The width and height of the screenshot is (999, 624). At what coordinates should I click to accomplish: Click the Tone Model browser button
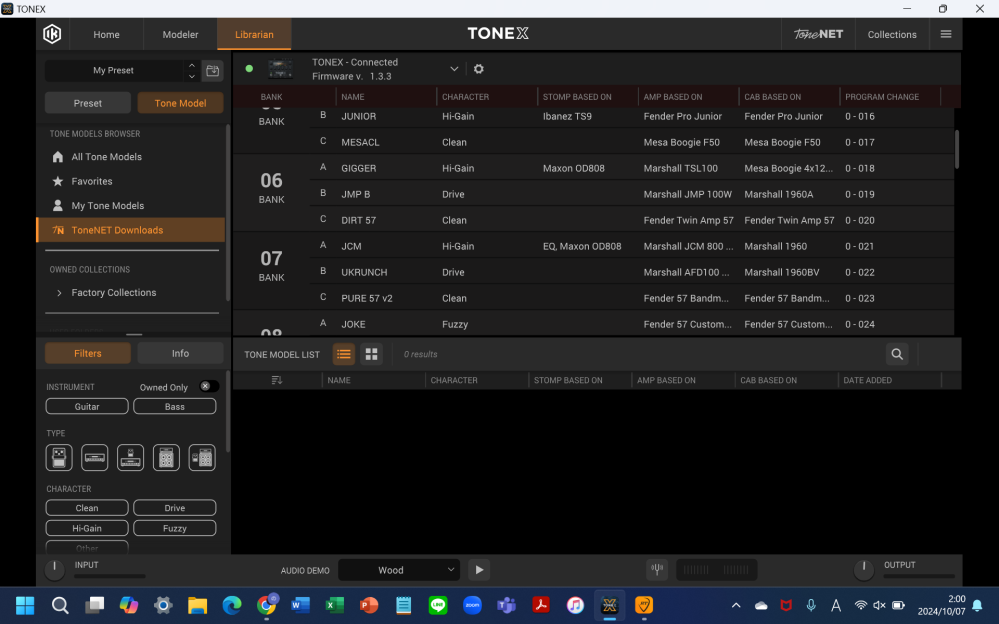[x=180, y=102]
